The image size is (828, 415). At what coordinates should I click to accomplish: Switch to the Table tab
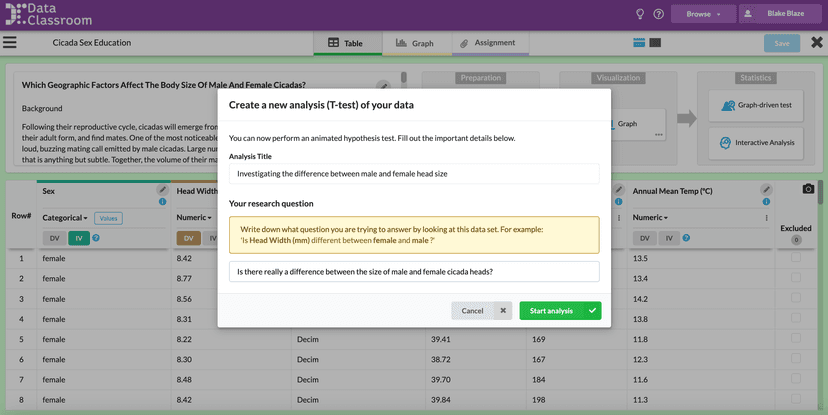pyautogui.click(x=347, y=43)
